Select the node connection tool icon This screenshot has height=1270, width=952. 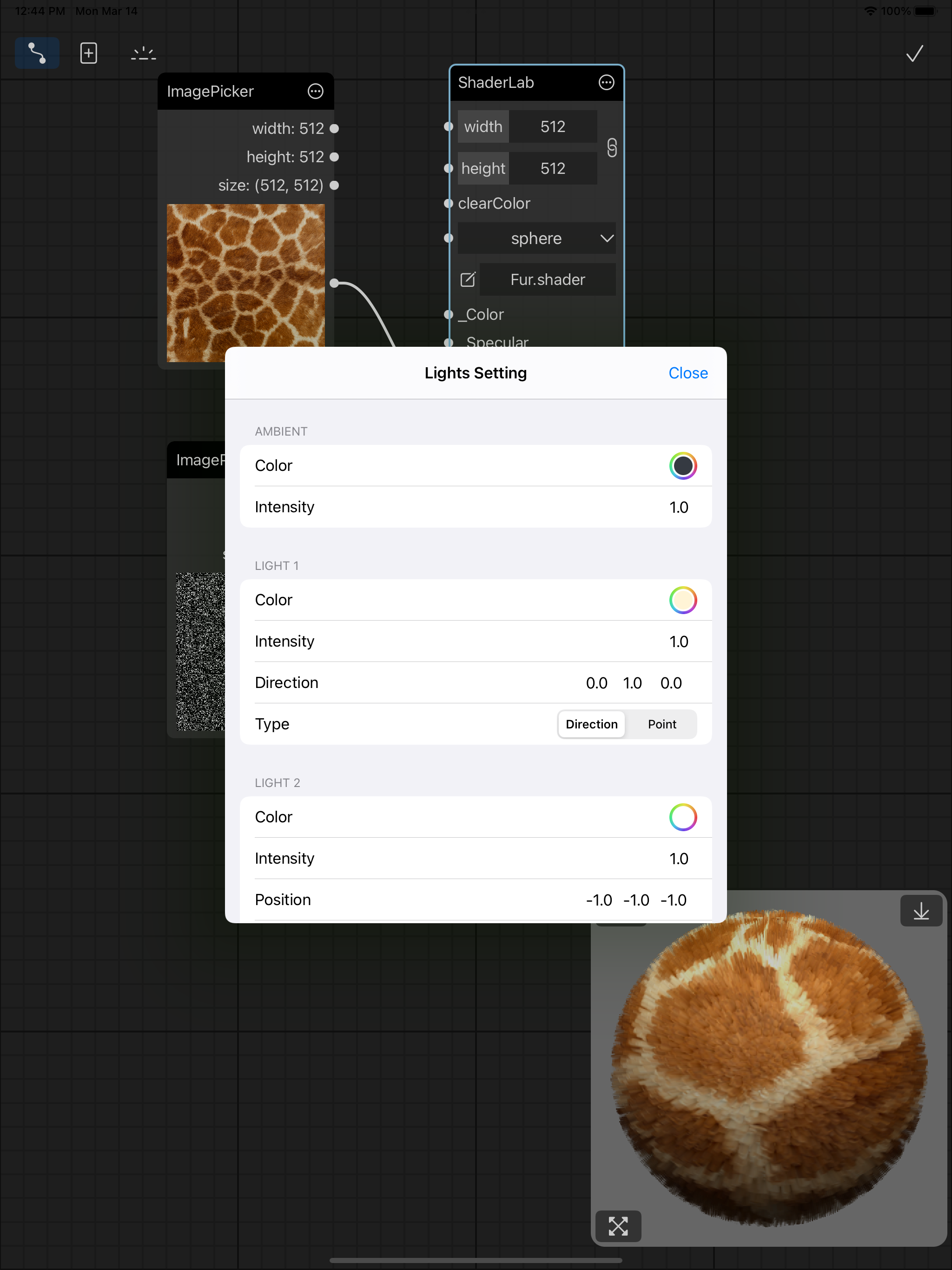tap(37, 53)
